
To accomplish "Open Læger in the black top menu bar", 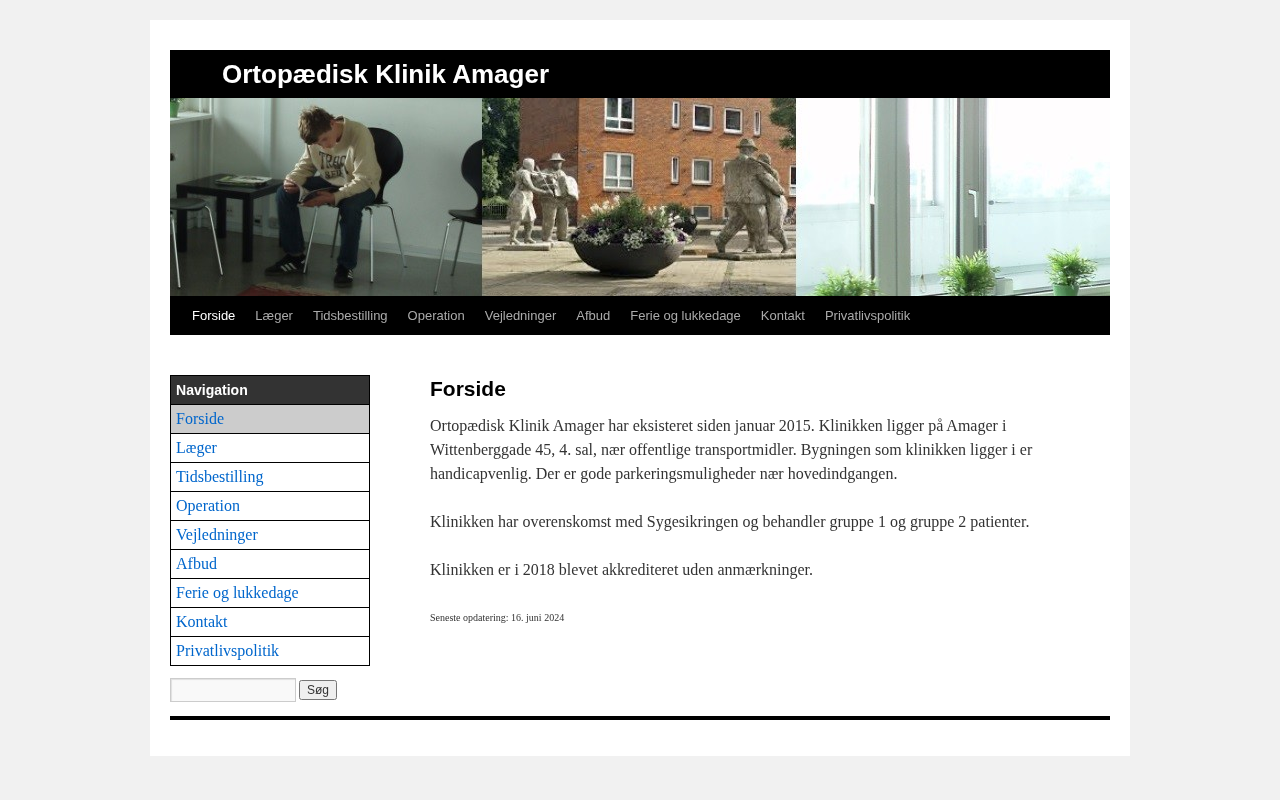I will [274, 316].
